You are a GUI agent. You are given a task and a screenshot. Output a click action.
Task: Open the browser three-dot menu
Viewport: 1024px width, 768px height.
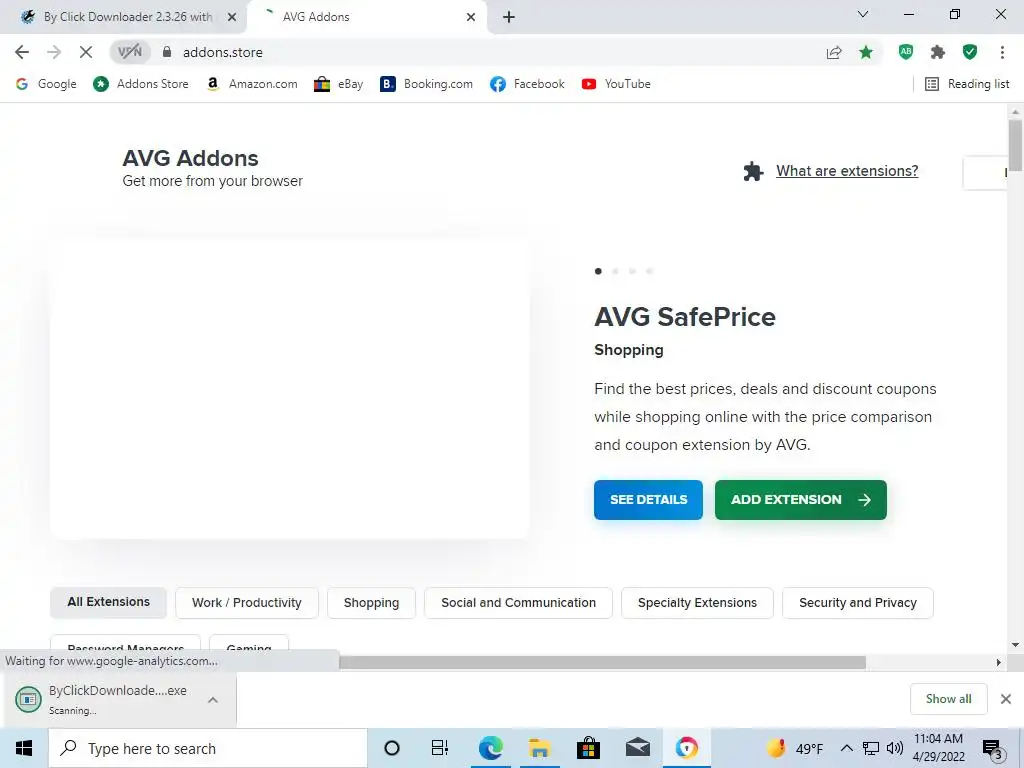[1002, 52]
